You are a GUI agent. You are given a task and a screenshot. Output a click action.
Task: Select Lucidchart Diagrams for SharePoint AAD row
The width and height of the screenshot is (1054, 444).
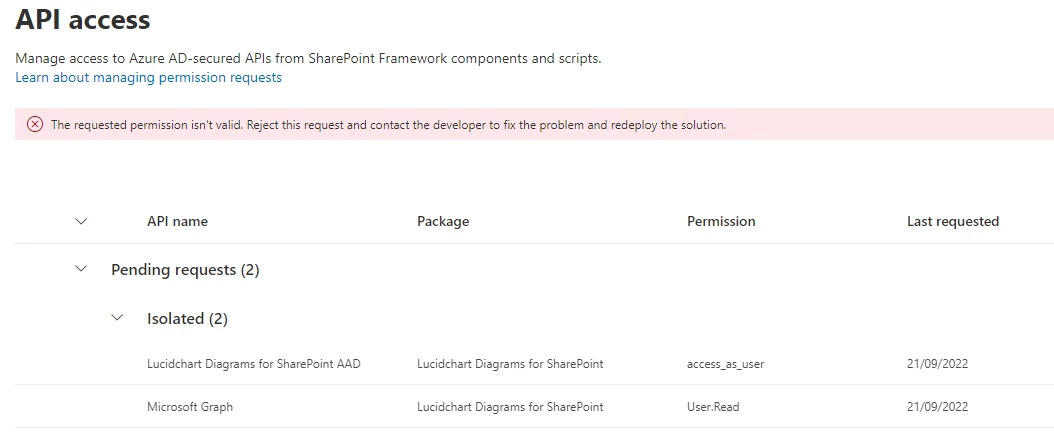[534, 364]
